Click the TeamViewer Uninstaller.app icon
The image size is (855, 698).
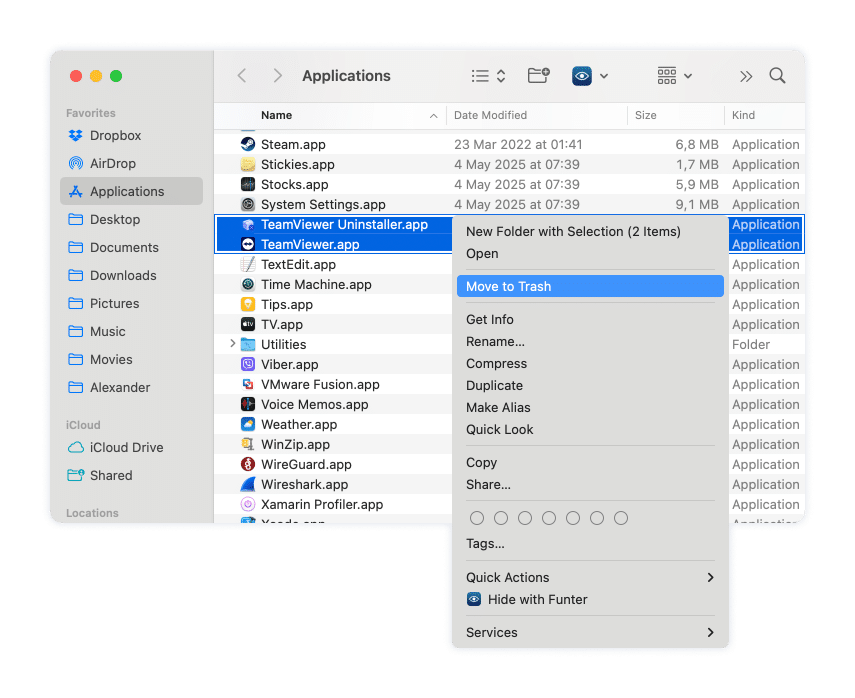pos(248,224)
